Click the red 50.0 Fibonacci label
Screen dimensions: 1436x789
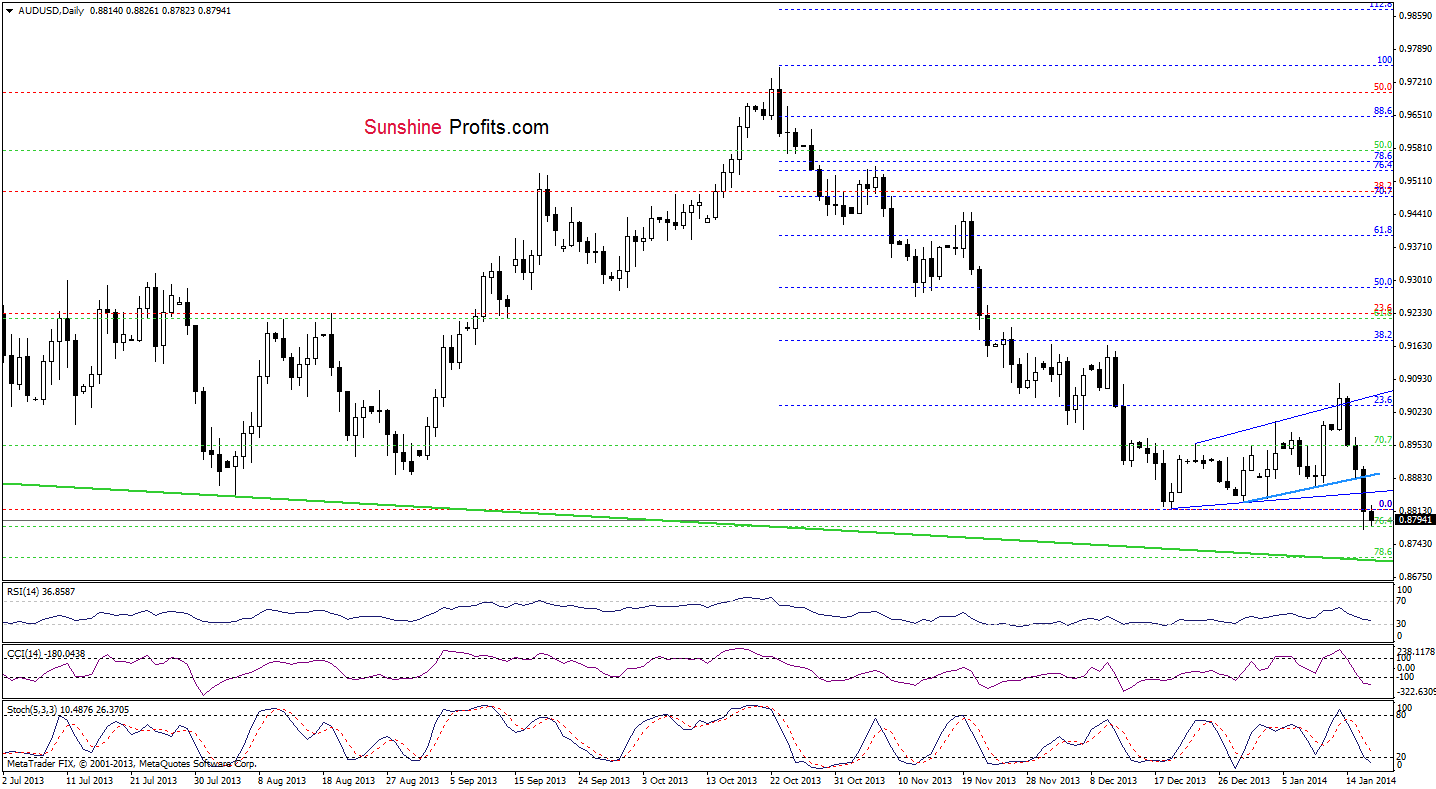coord(1383,87)
